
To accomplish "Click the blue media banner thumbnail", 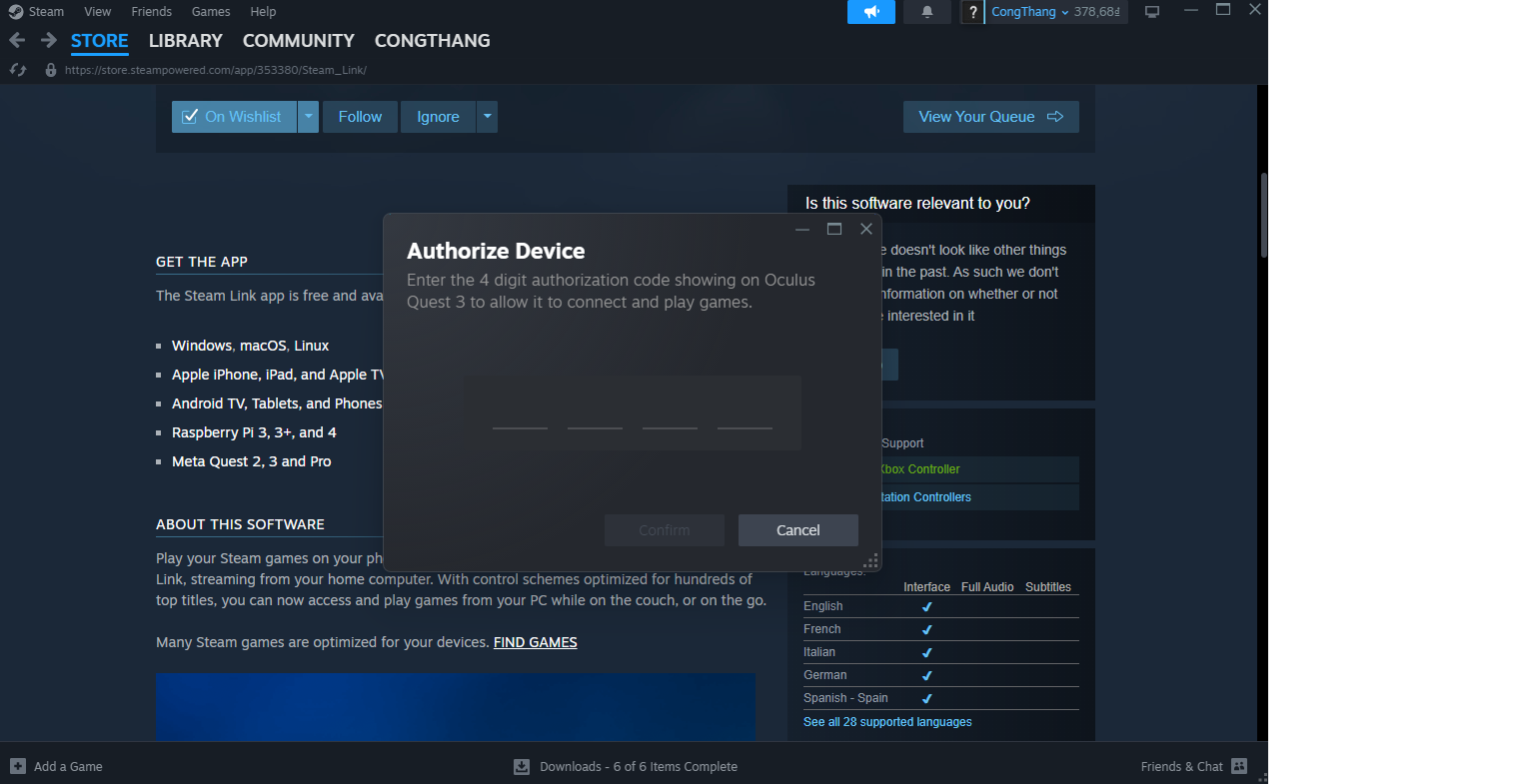I will click(456, 707).
